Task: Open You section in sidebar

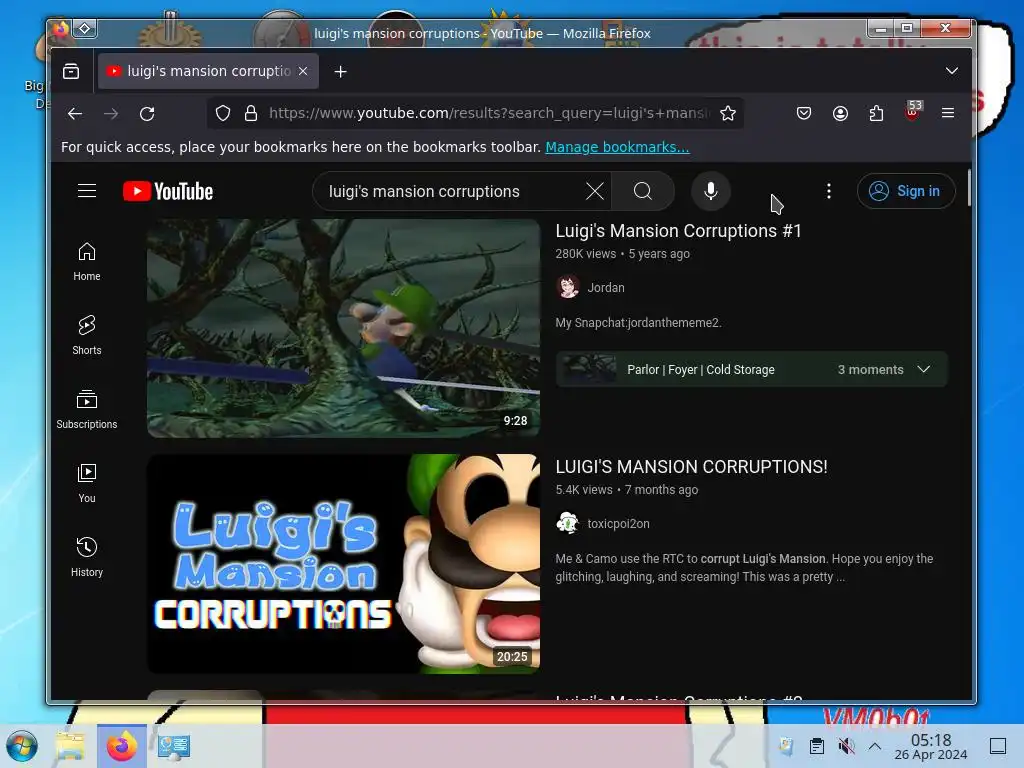Action: click(87, 483)
